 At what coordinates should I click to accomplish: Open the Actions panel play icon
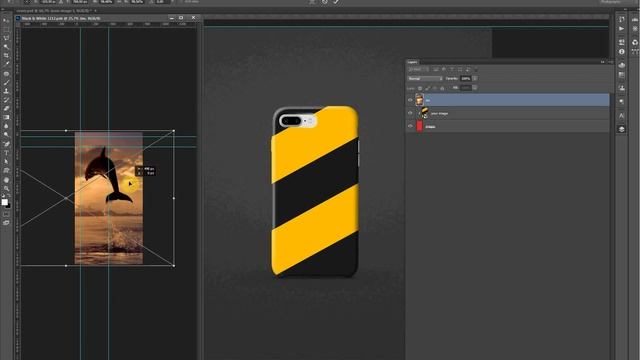click(621, 29)
